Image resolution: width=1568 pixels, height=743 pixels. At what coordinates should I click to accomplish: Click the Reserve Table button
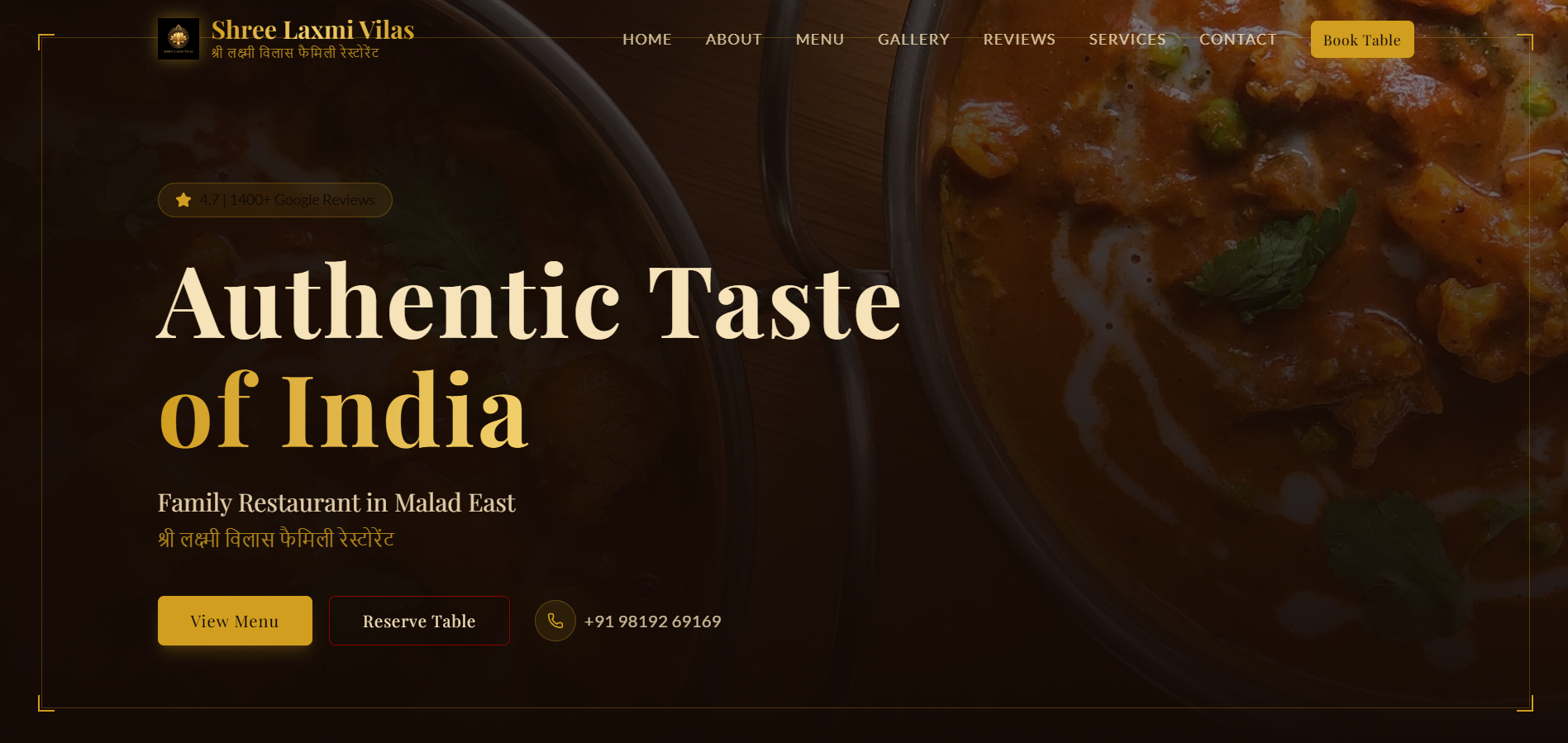pyautogui.click(x=419, y=621)
